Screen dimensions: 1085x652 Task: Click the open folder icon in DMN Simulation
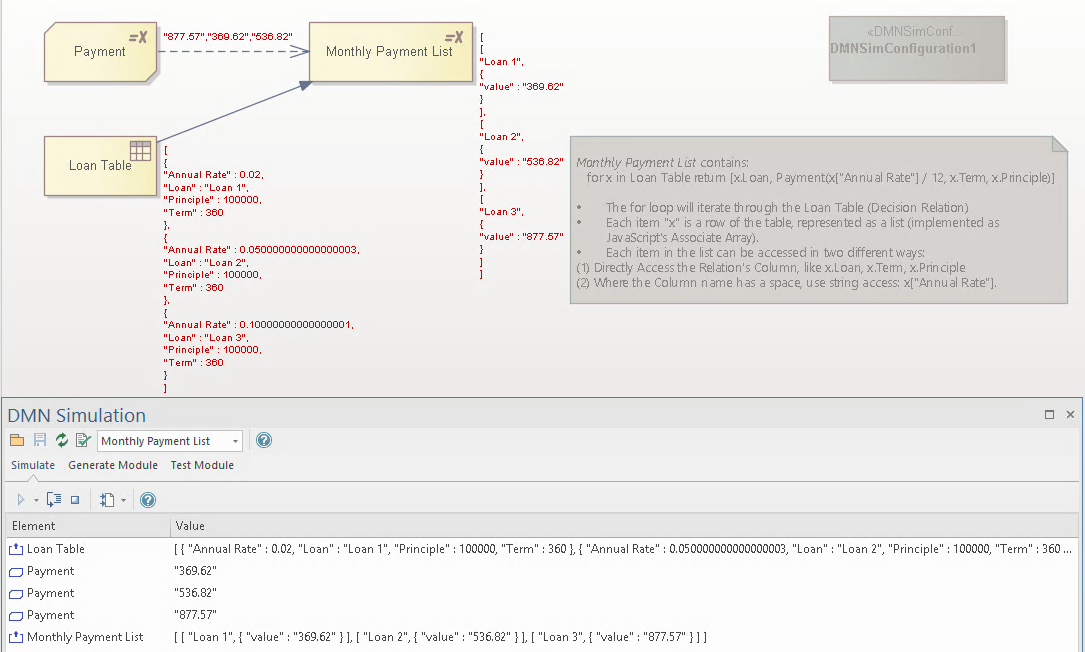coord(16,441)
